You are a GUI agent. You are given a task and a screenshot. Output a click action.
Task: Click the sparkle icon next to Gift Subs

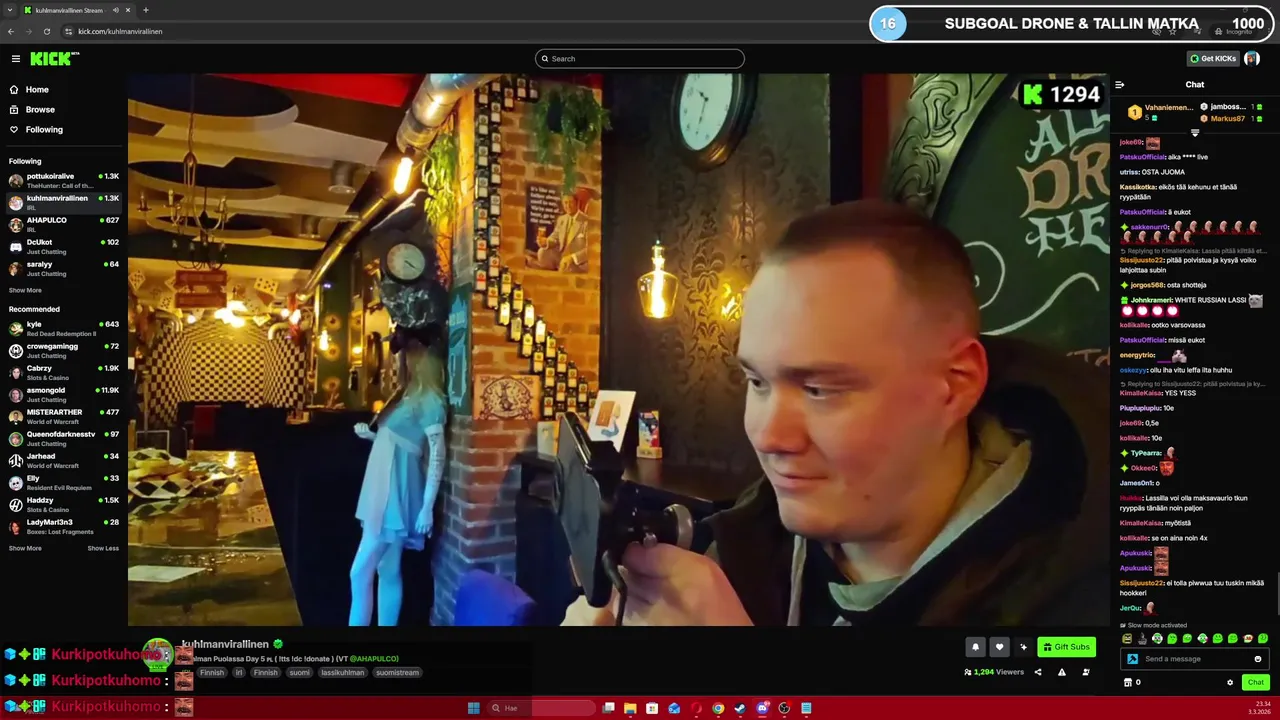point(1023,647)
